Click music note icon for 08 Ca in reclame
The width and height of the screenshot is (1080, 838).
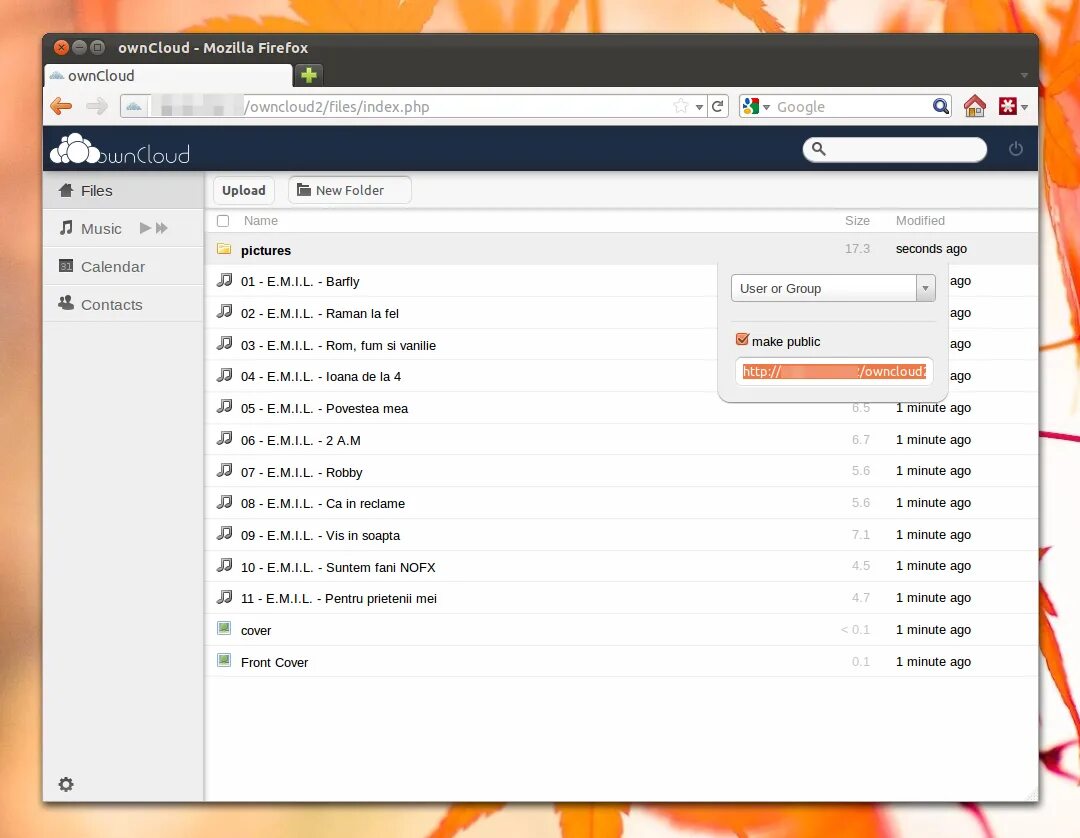225,501
